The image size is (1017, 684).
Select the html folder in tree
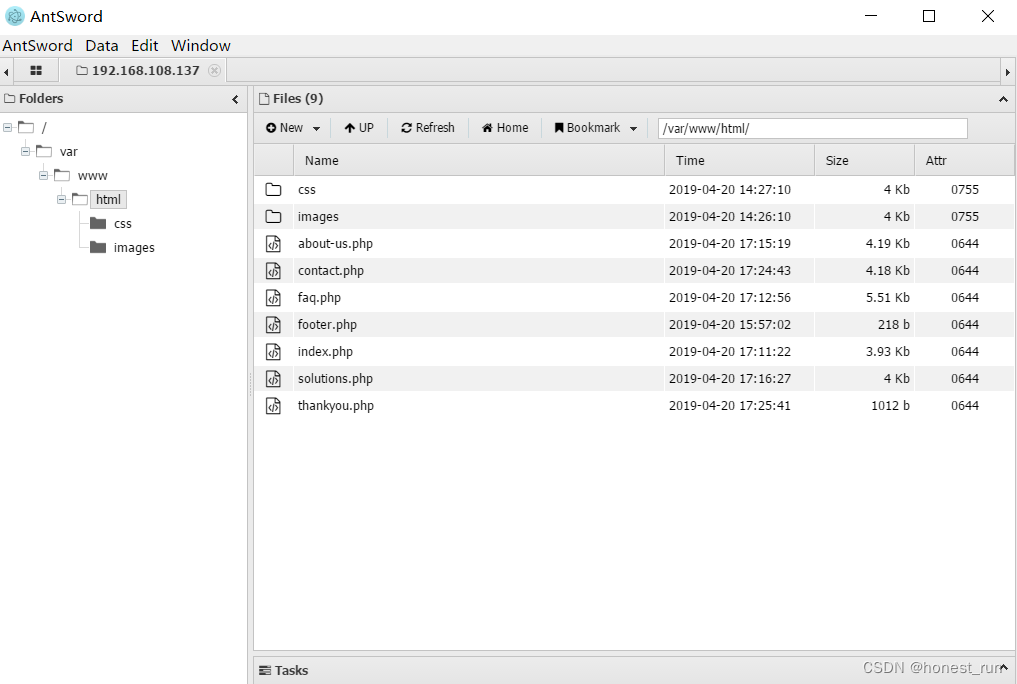tap(108, 200)
